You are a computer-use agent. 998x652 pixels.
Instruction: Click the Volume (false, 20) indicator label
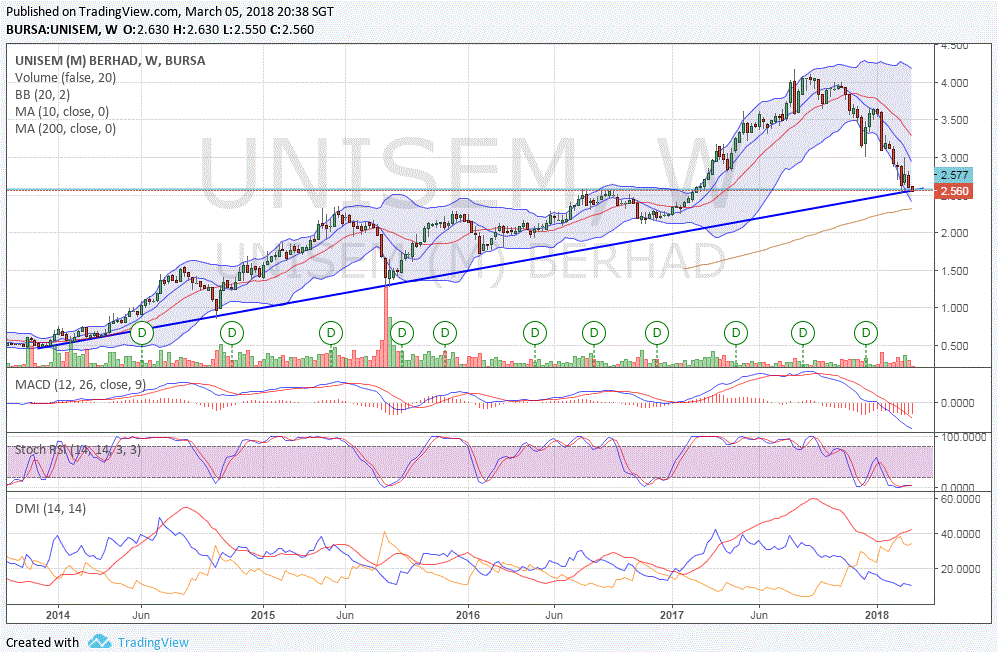pos(66,78)
